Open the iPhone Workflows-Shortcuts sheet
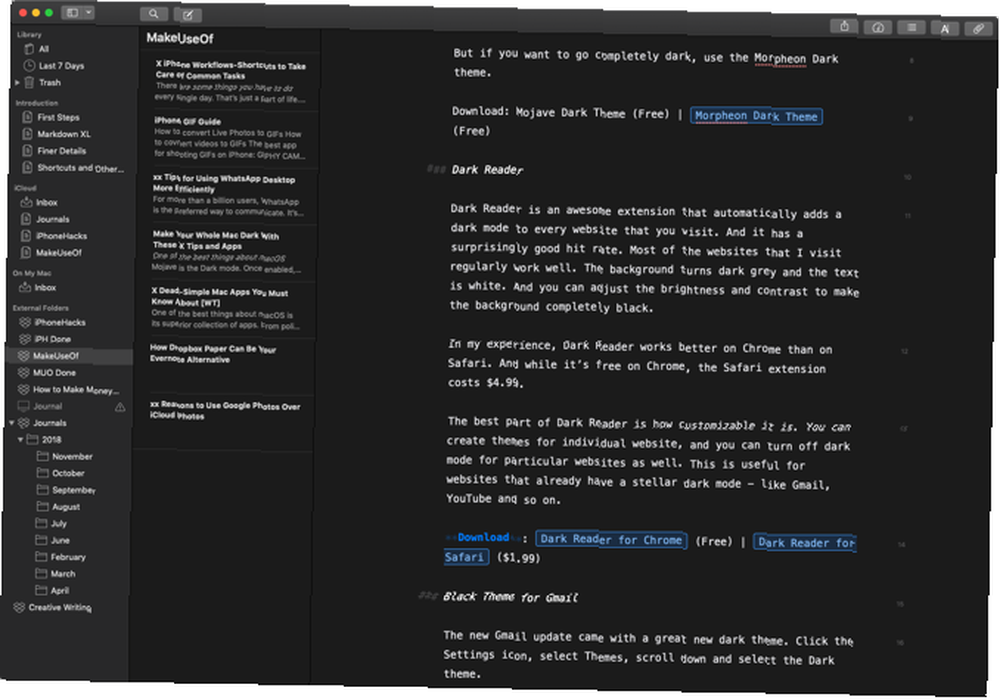This screenshot has width=1000, height=700. coord(230,82)
